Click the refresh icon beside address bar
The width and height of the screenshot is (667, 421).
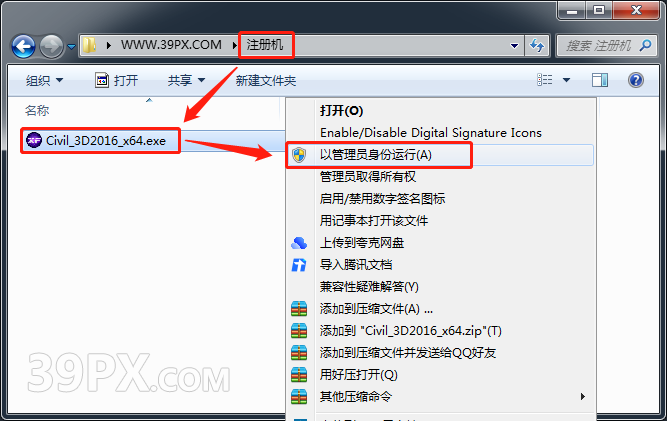(537, 45)
